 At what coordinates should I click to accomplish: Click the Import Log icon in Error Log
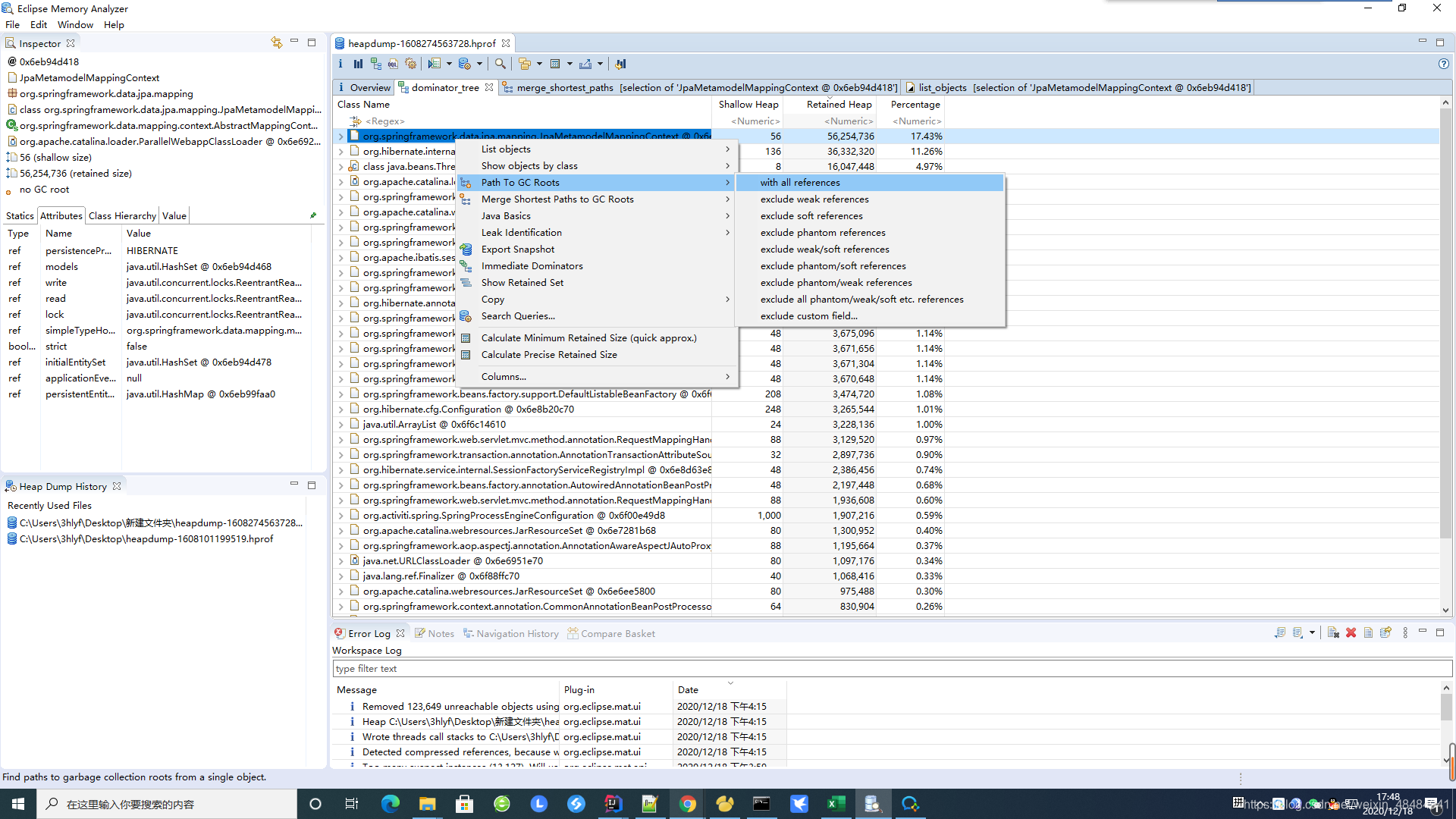tap(1298, 632)
